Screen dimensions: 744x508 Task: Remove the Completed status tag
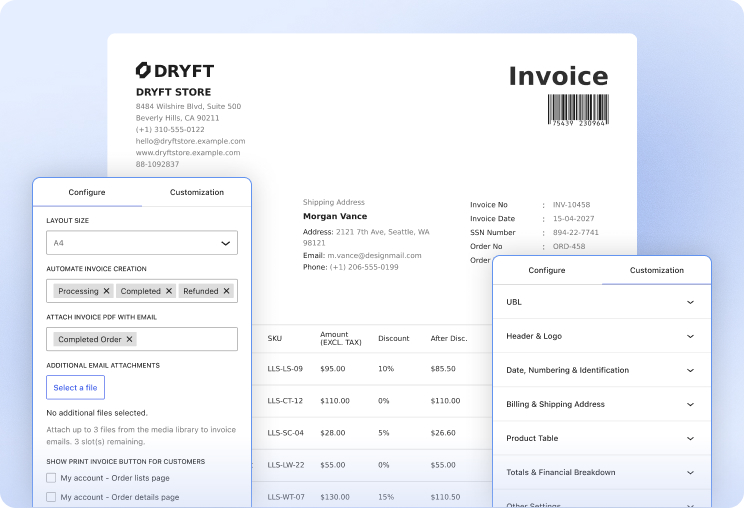click(169, 291)
